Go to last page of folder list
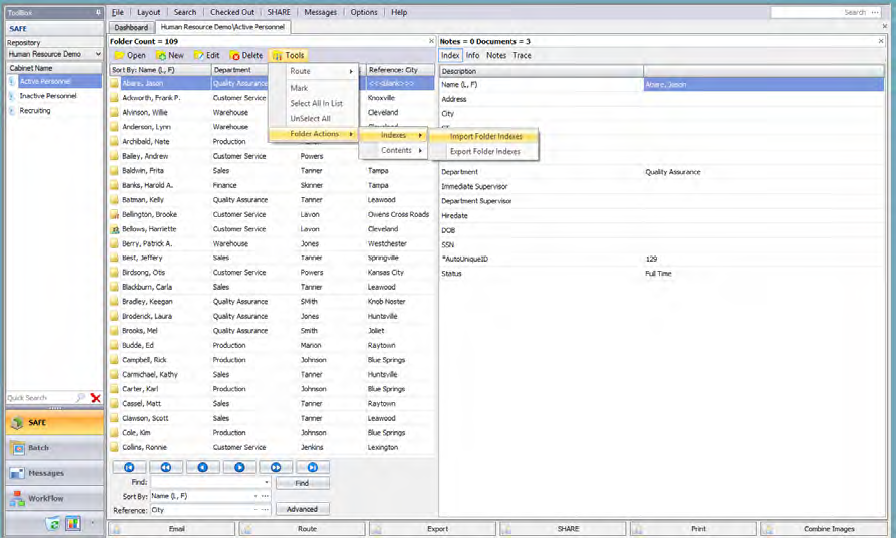The image size is (896, 538). click(313, 467)
